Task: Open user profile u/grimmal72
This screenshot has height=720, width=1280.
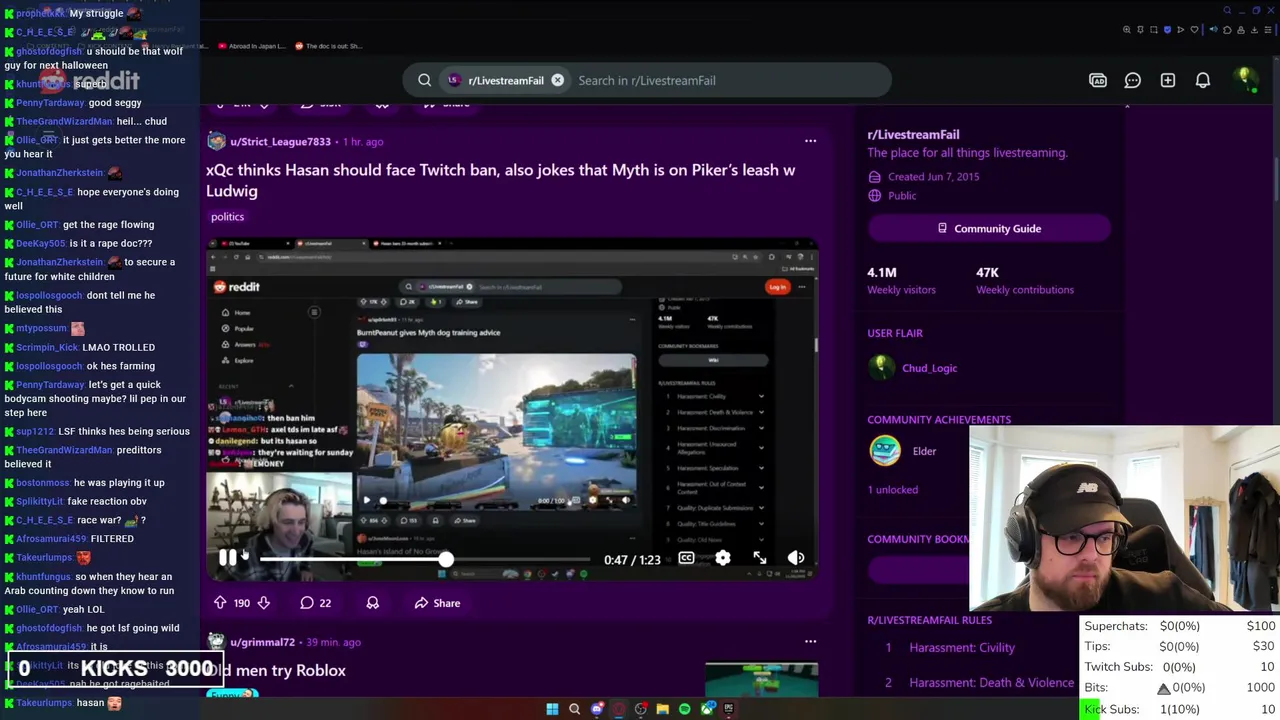Action: [x=262, y=642]
